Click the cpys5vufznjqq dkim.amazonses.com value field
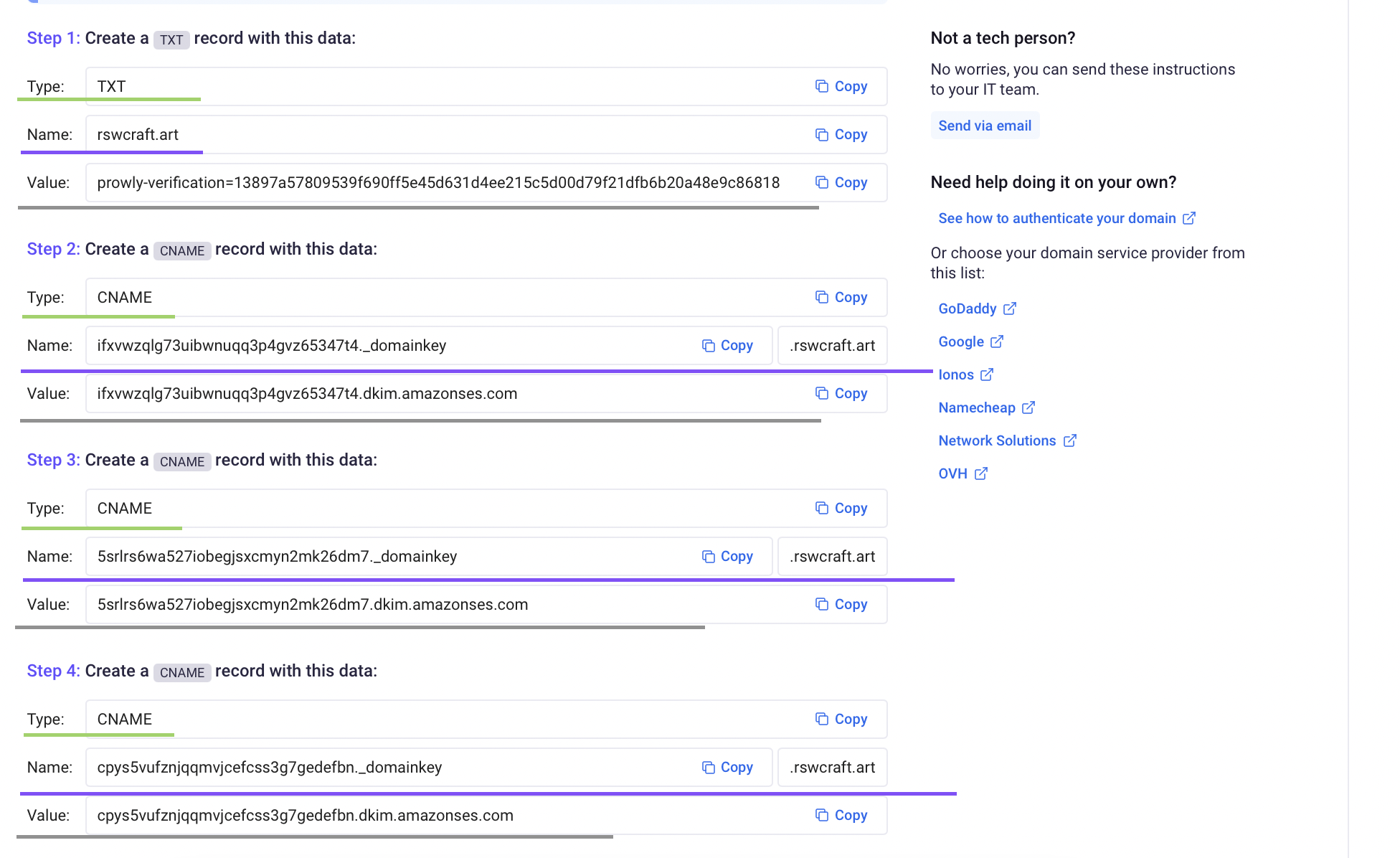1400x858 pixels. tap(486, 815)
